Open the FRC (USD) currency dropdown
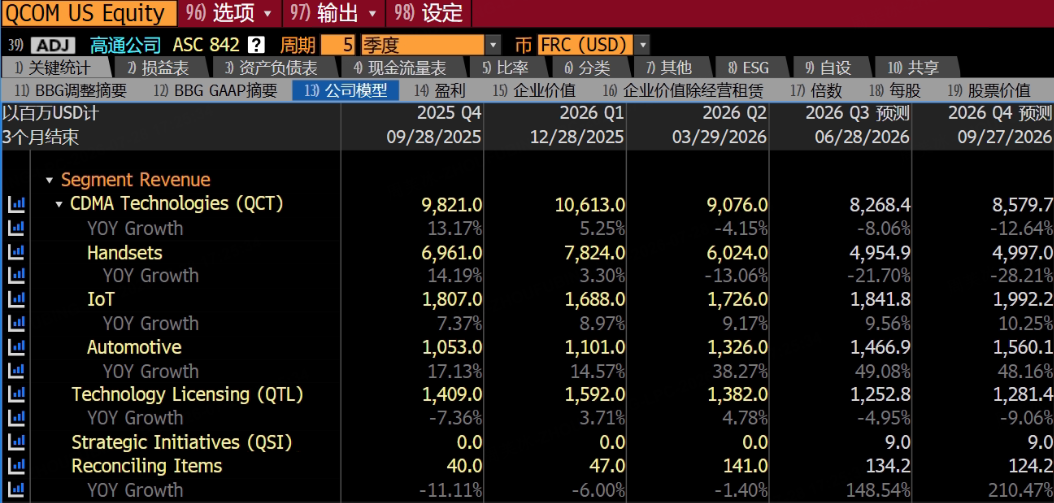The width and height of the screenshot is (1054, 503). 643,45
